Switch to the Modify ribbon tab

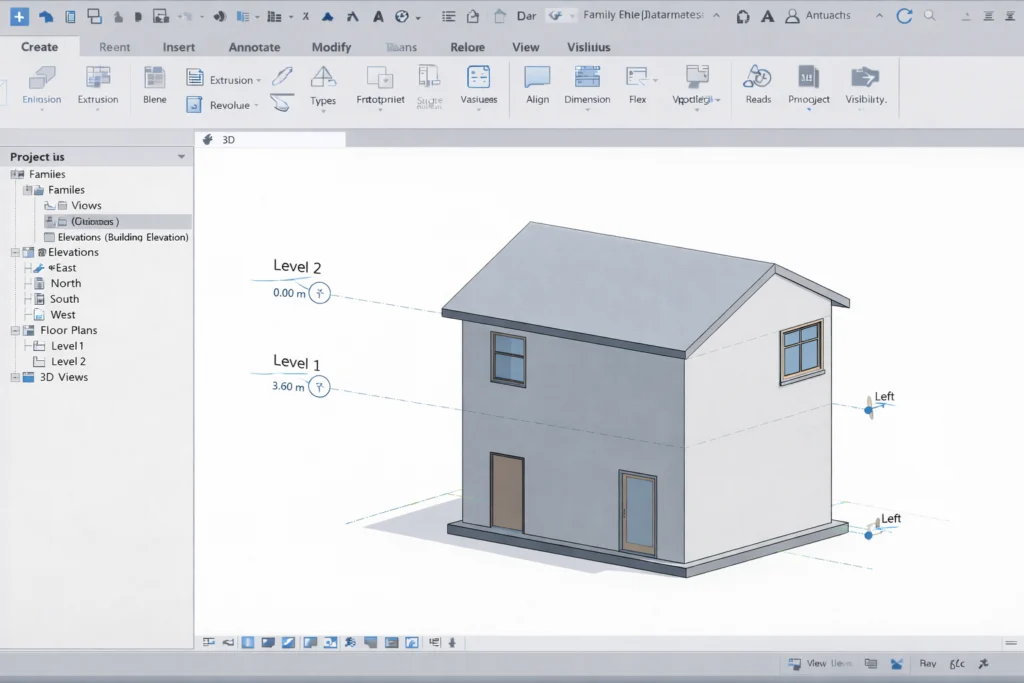(x=331, y=47)
